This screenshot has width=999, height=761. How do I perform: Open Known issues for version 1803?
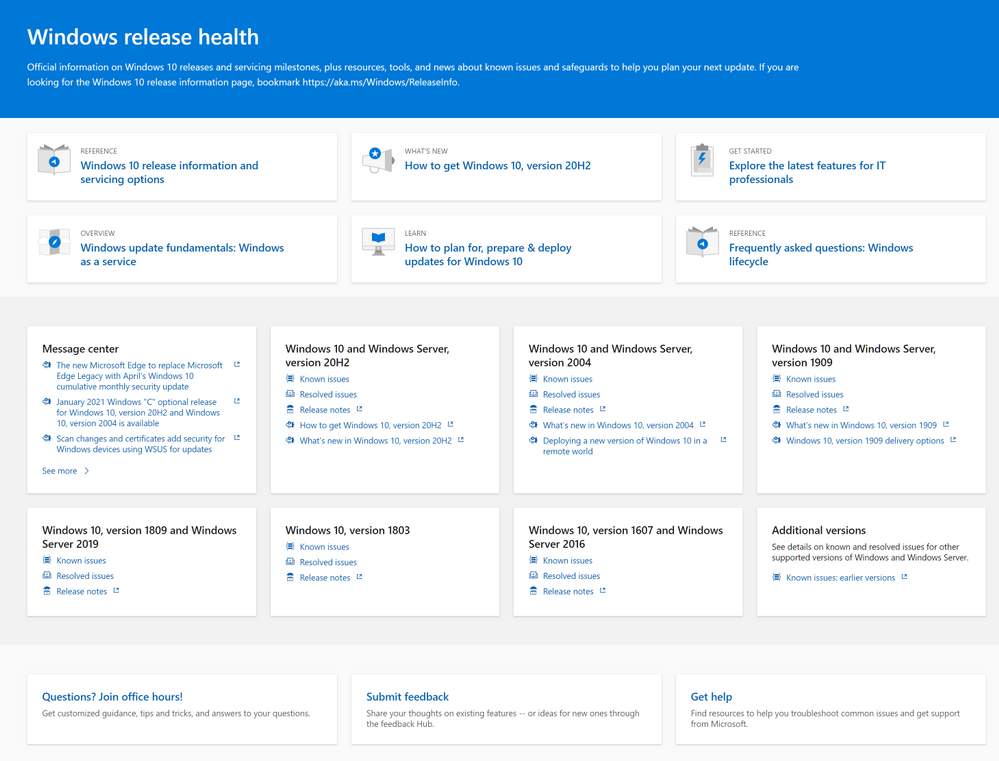click(324, 547)
